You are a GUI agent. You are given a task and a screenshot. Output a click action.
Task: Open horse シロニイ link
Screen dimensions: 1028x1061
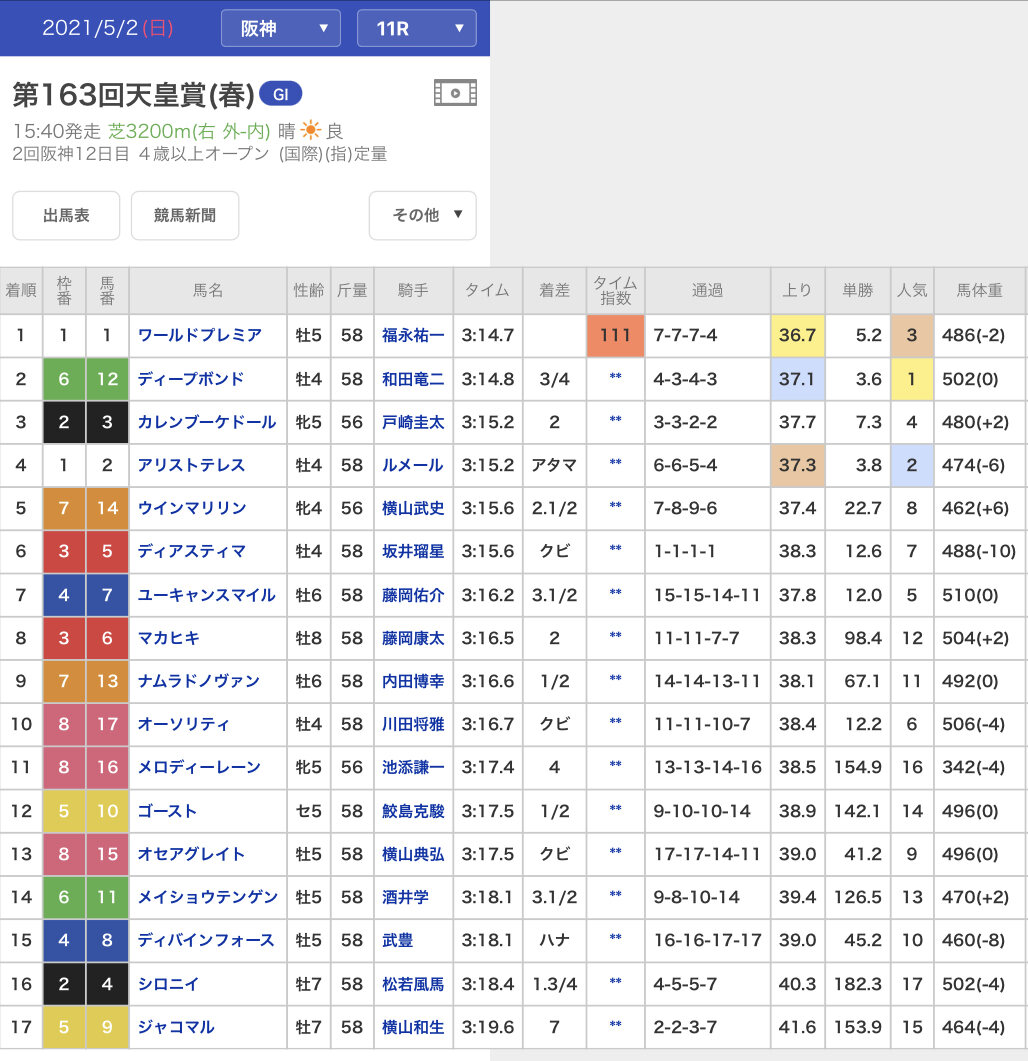coord(169,984)
